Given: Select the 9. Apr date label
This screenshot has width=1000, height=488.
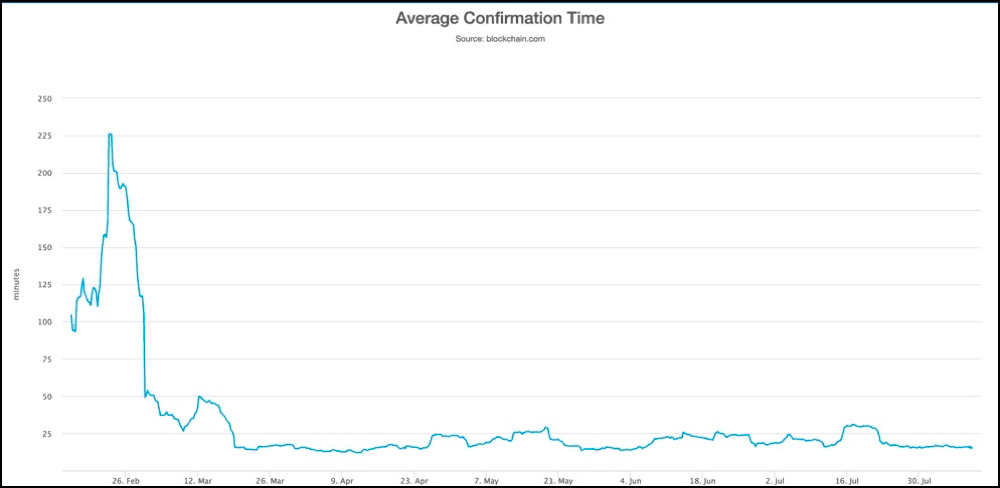Looking at the screenshot, I should pyautogui.click(x=342, y=478).
